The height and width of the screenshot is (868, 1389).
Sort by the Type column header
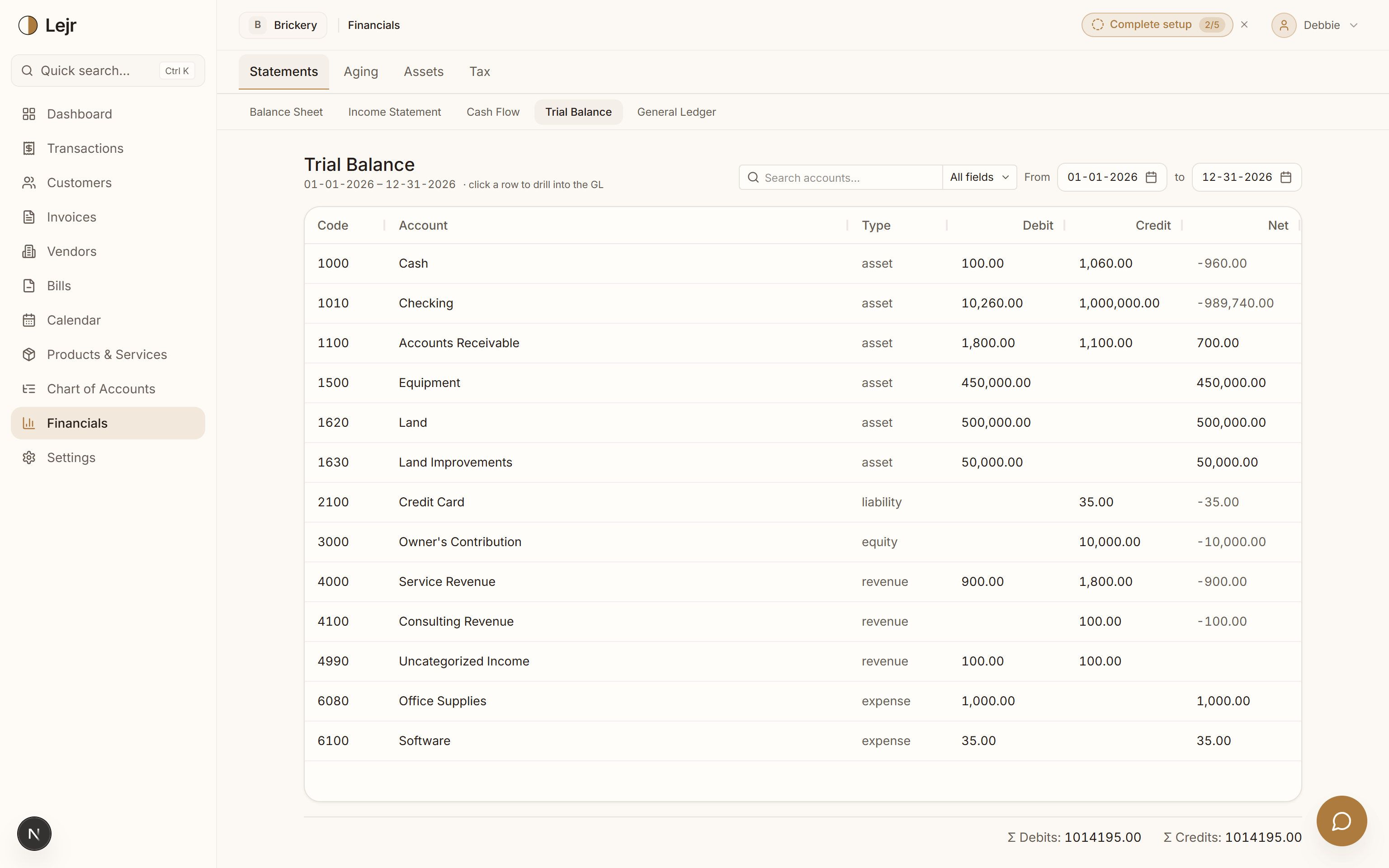pos(876,226)
